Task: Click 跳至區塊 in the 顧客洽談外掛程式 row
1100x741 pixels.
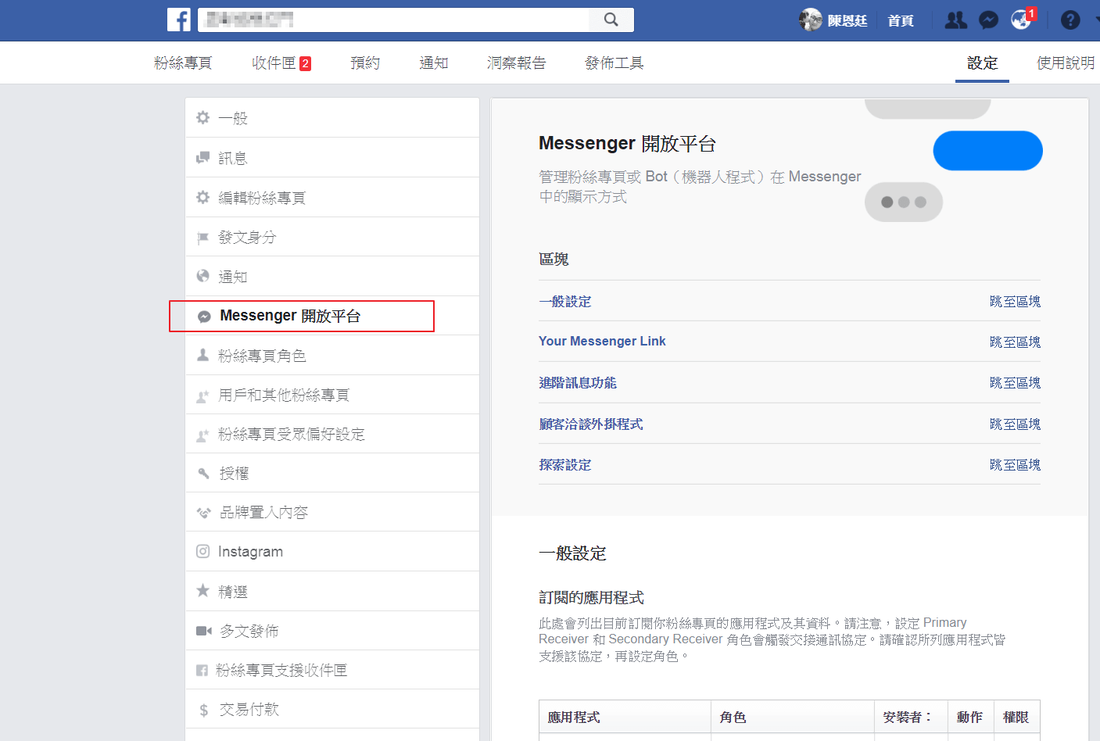Action: click(x=1014, y=425)
